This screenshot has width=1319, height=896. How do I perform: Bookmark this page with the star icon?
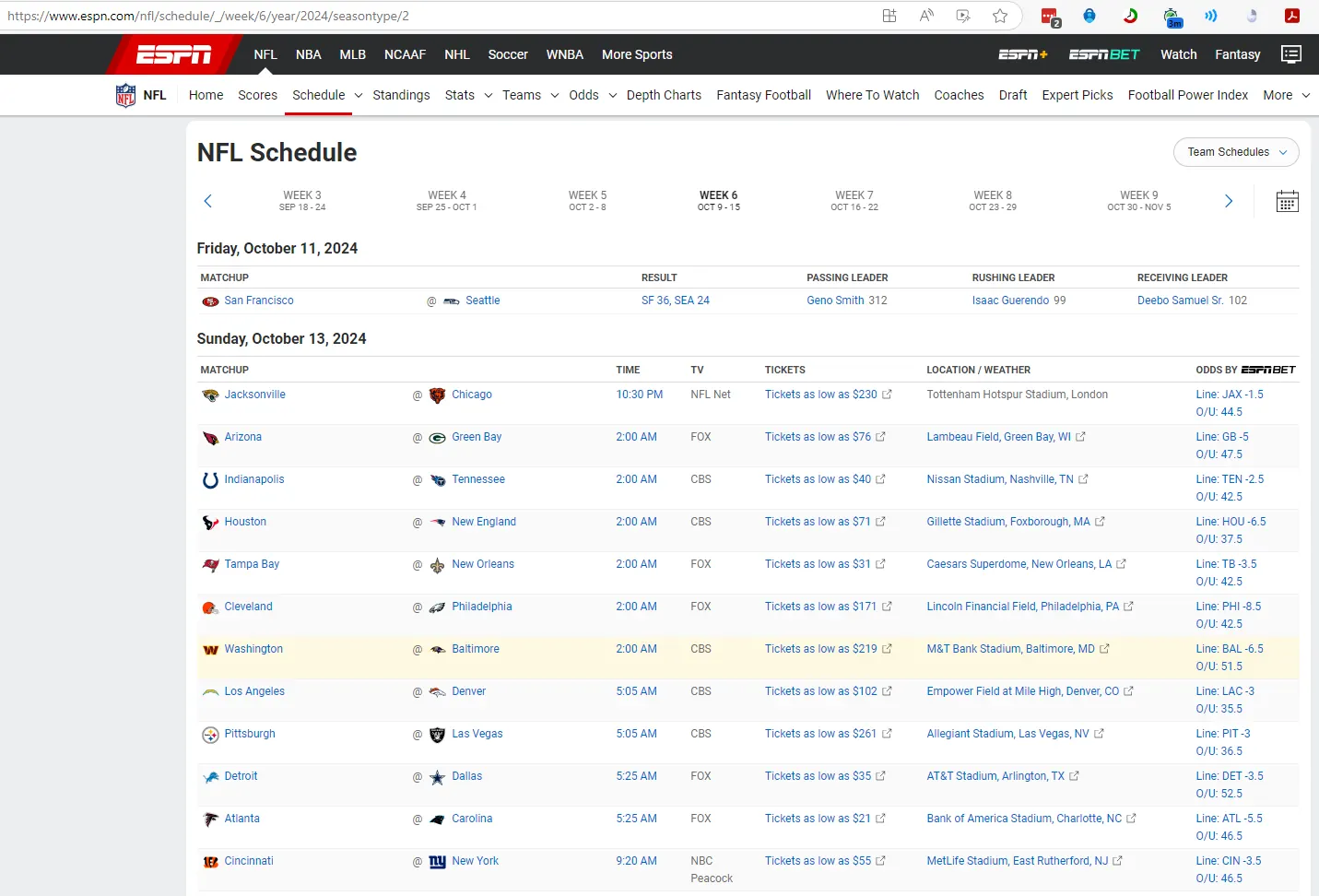1000,16
